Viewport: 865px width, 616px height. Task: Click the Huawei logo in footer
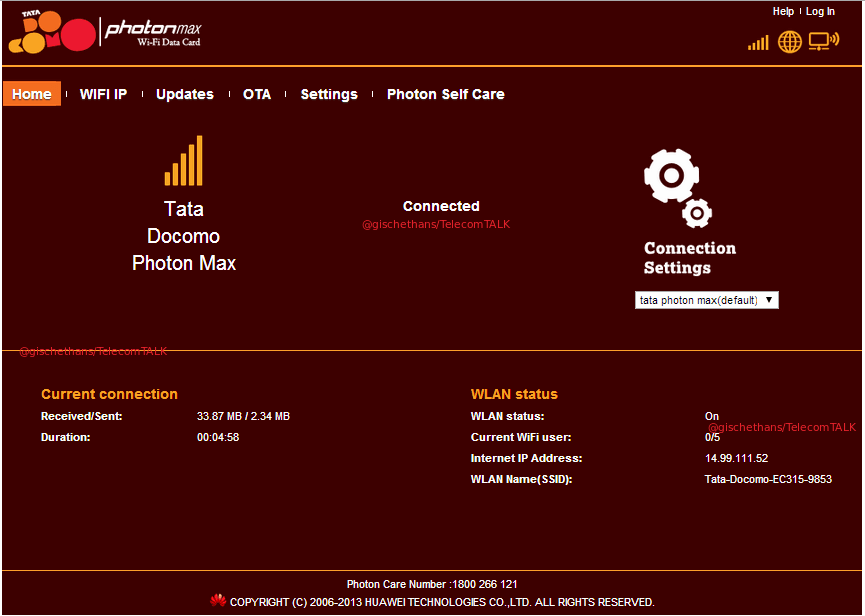218,601
